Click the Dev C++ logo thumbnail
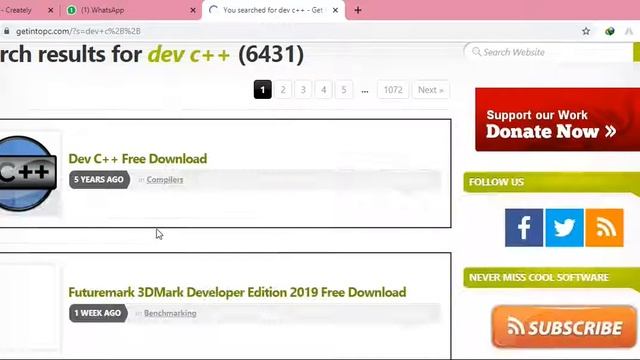This screenshot has width=640, height=360. [28, 174]
